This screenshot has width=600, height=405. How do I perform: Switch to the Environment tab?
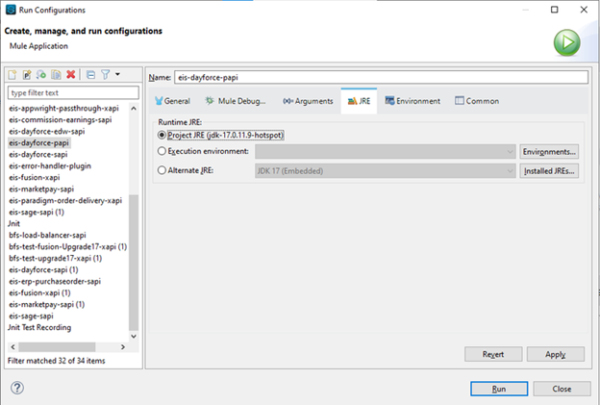click(x=411, y=101)
